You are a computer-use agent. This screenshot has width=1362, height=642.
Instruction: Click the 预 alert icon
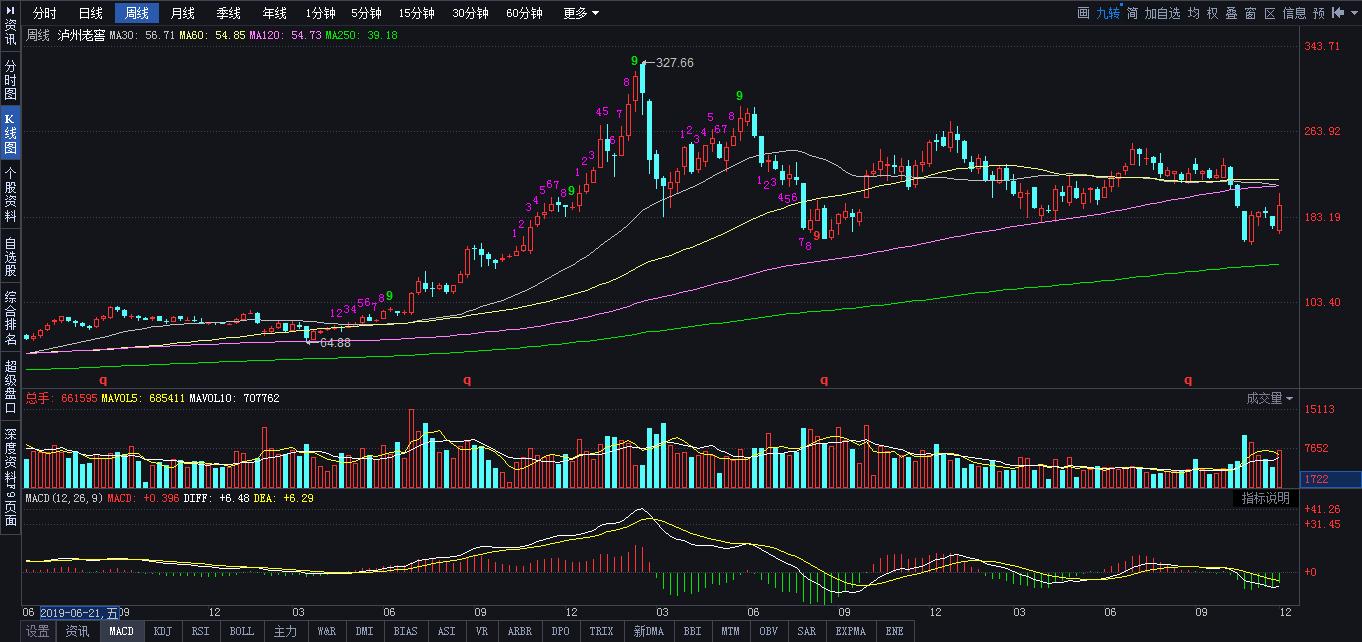[x=1319, y=13]
